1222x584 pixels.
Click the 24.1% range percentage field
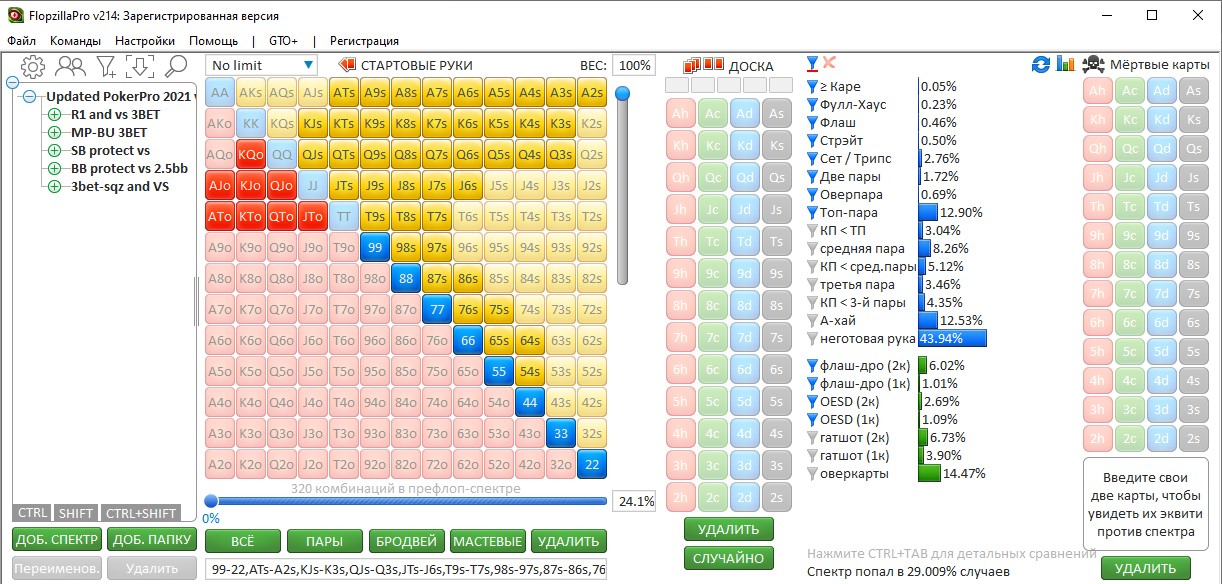pyautogui.click(x=634, y=501)
